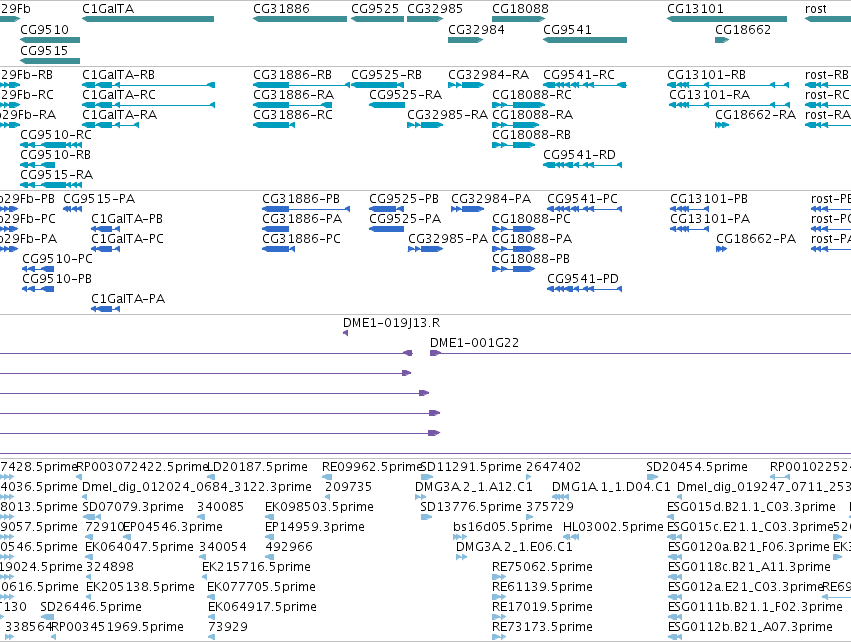Viewport: 851px width, 642px height.
Task: Open EST HL03002.5prime
Action: tap(613, 527)
